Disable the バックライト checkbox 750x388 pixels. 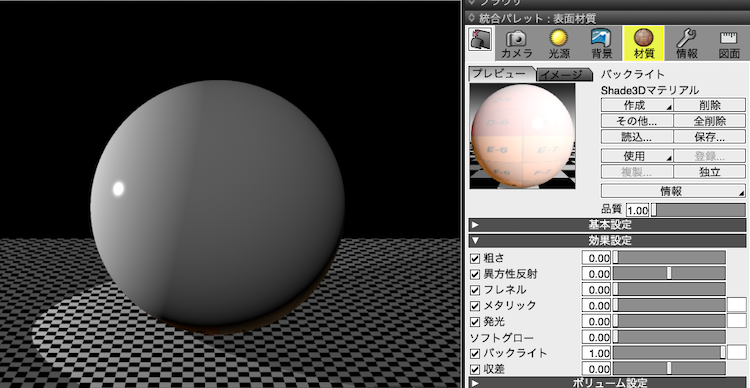pos(475,354)
